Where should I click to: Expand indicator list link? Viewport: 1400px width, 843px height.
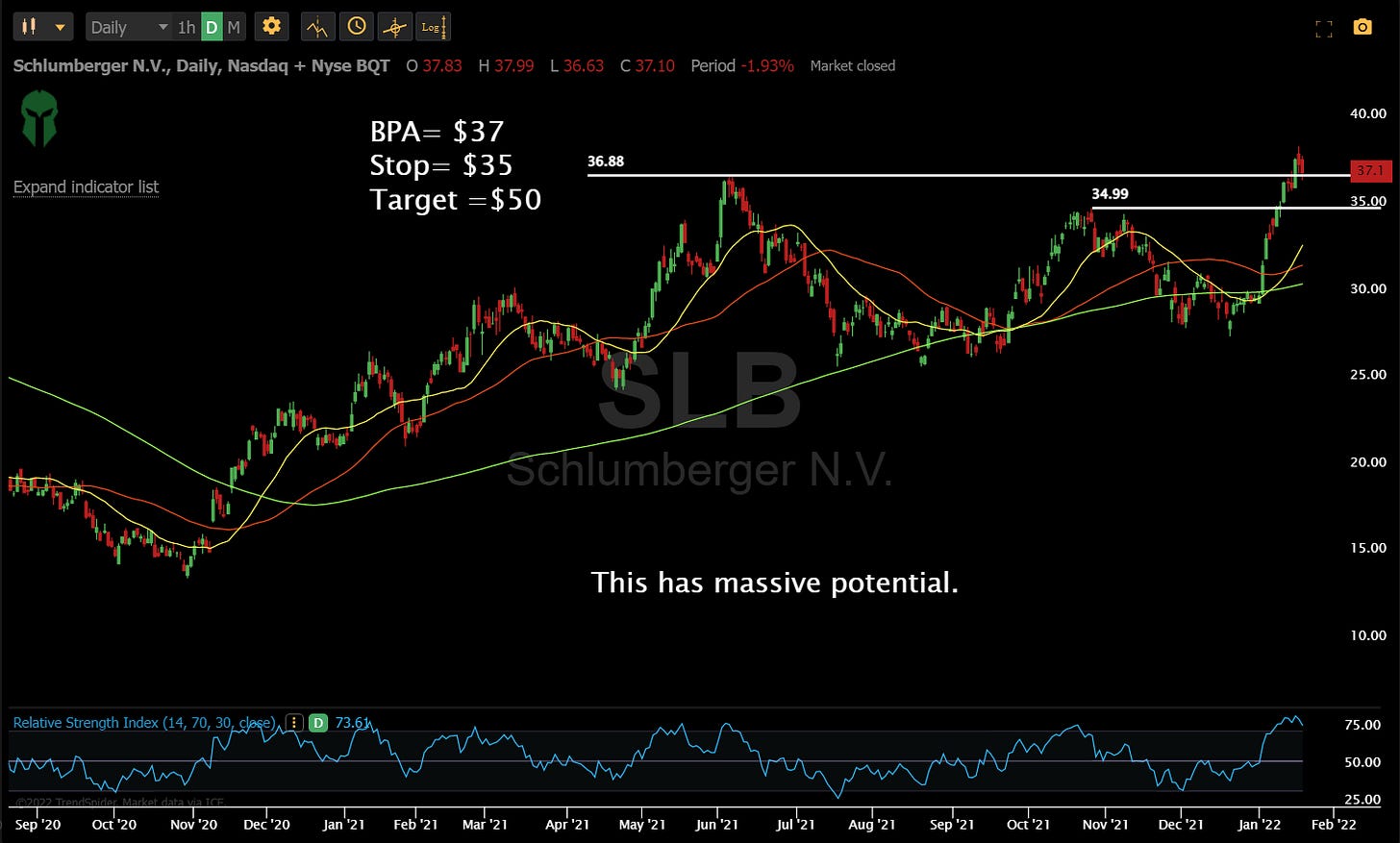pos(86,186)
